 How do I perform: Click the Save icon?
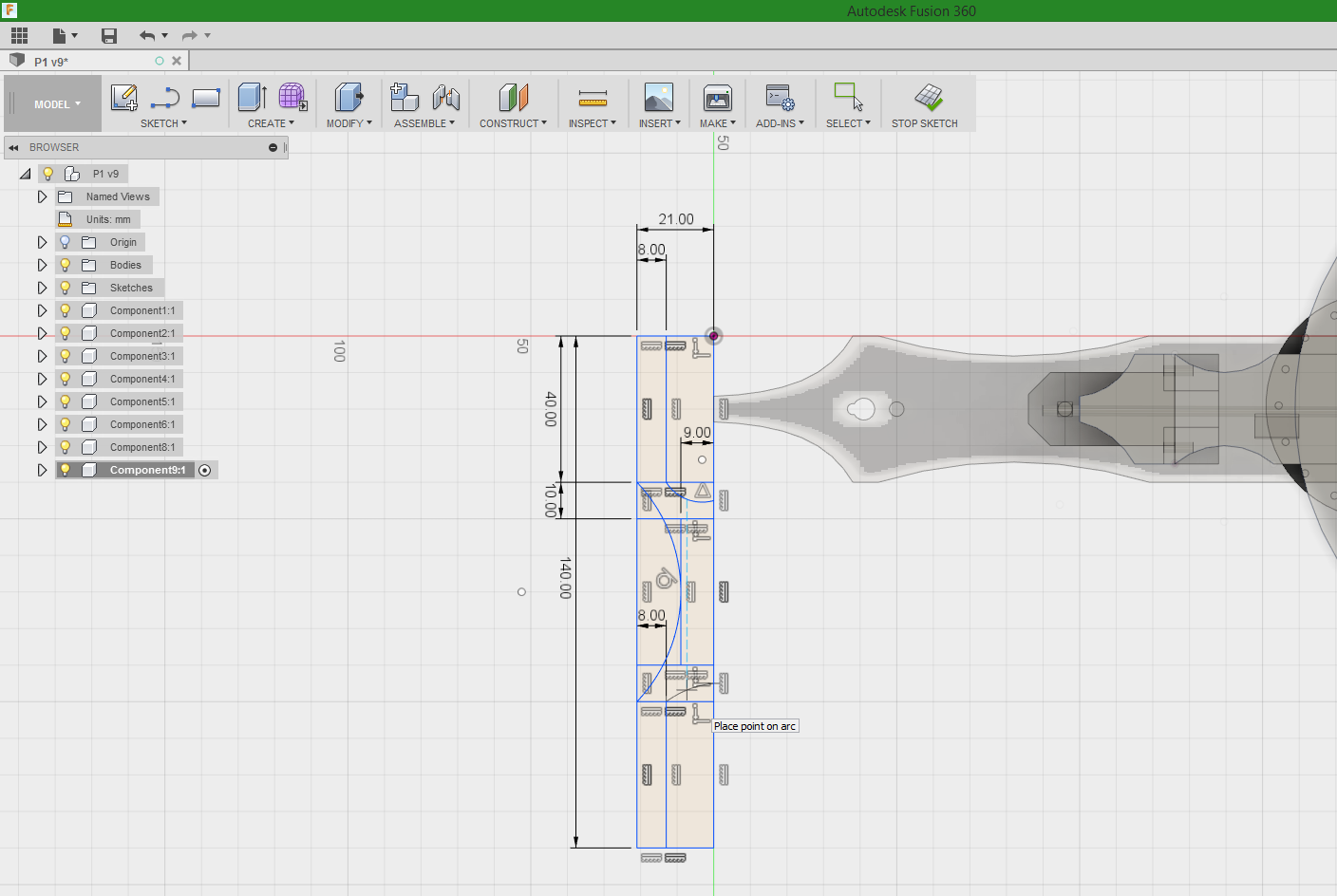(109, 36)
